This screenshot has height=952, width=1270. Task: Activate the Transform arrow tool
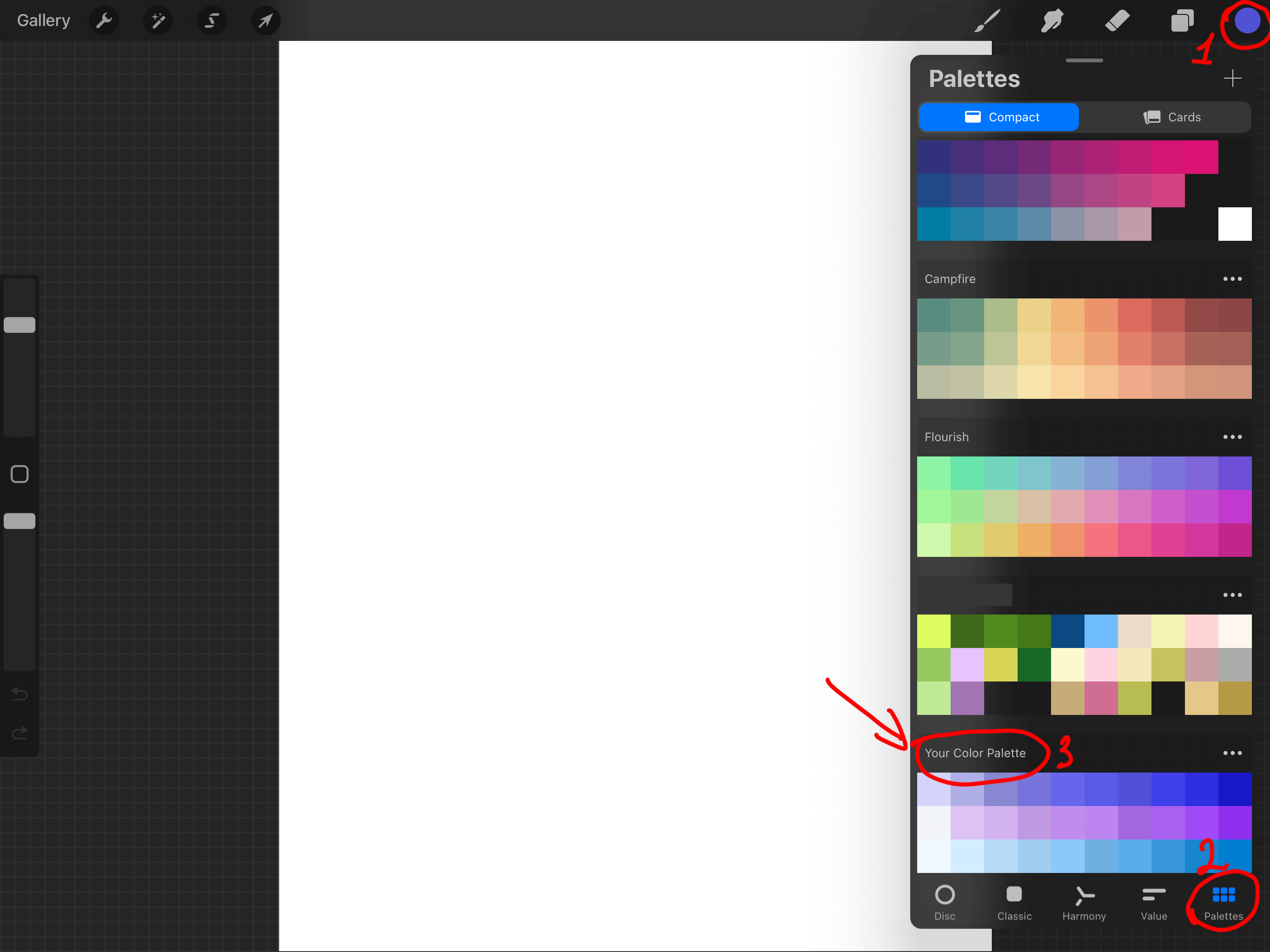265,20
